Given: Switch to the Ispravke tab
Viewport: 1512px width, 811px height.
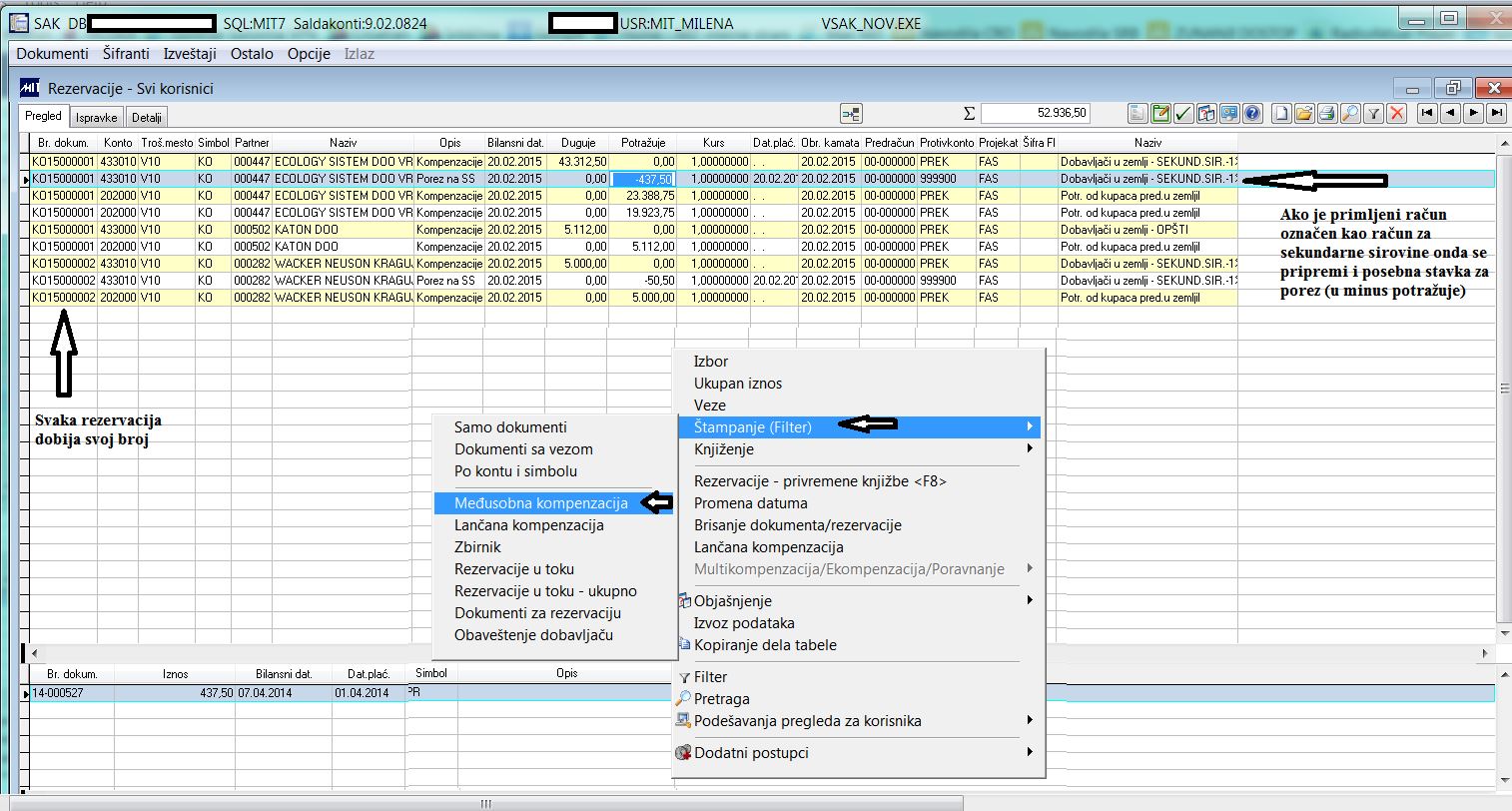Looking at the screenshot, I should pyautogui.click(x=97, y=118).
